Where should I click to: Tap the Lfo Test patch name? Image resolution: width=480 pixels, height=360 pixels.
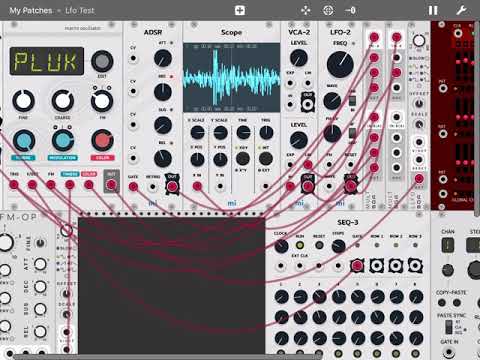tap(80, 11)
